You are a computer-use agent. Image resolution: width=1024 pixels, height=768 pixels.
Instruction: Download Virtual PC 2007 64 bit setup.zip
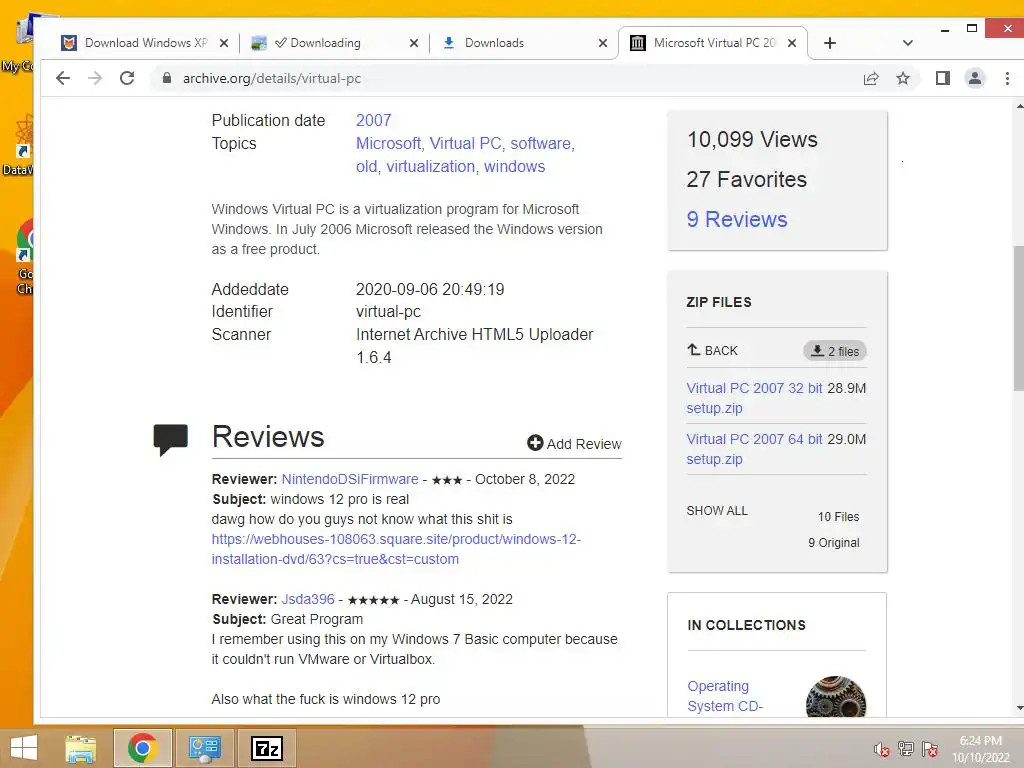[x=754, y=449]
